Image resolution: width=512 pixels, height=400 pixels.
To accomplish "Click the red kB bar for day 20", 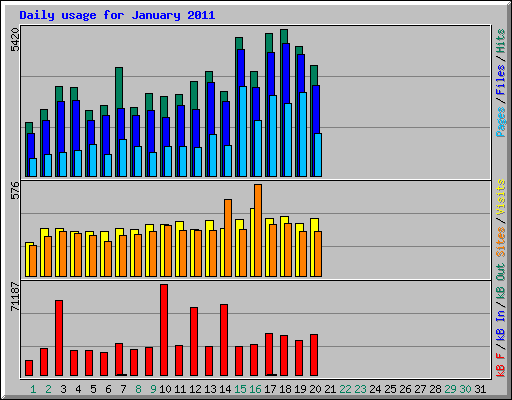I will click(314, 355).
